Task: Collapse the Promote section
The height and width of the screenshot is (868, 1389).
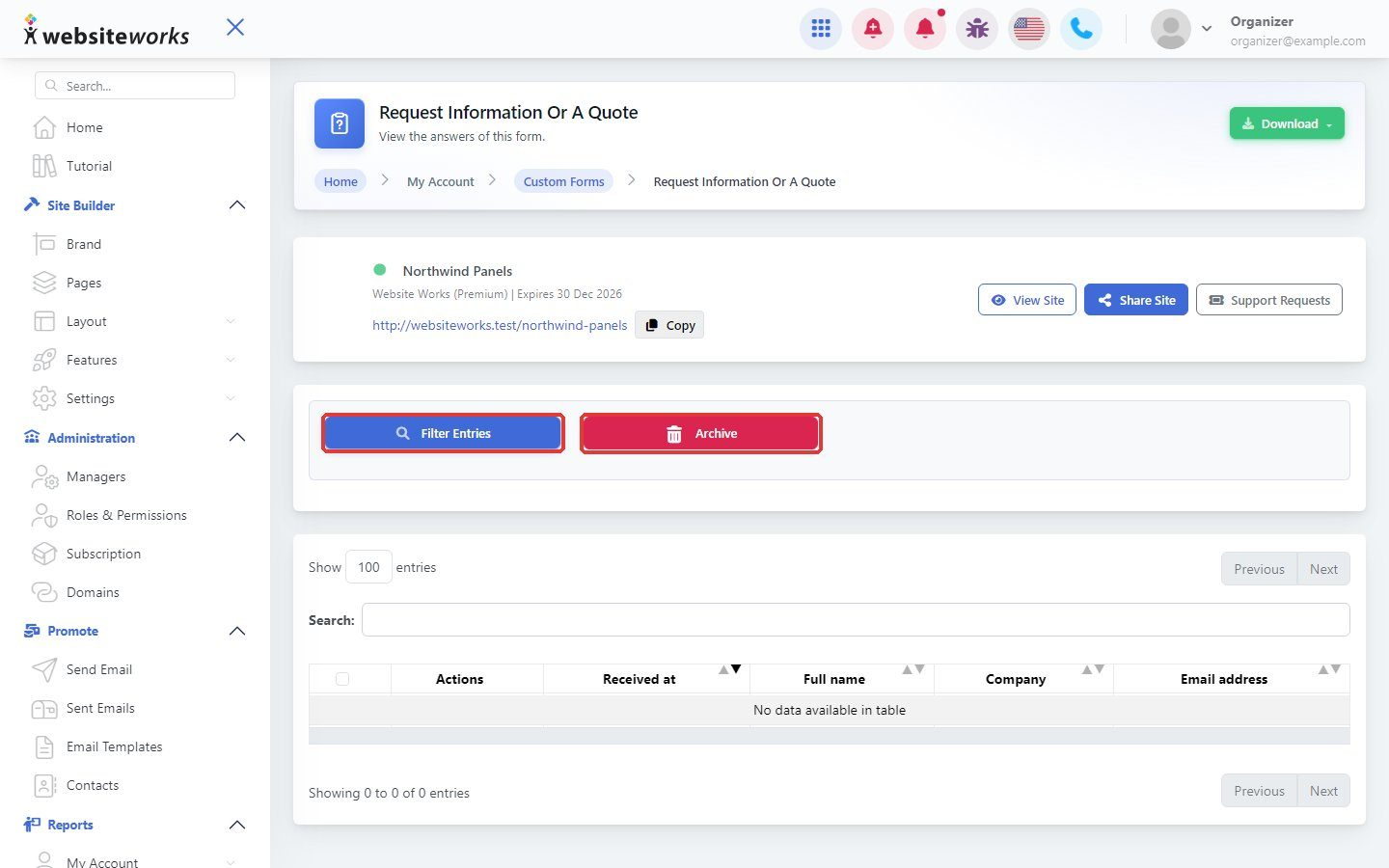Action: point(237,631)
